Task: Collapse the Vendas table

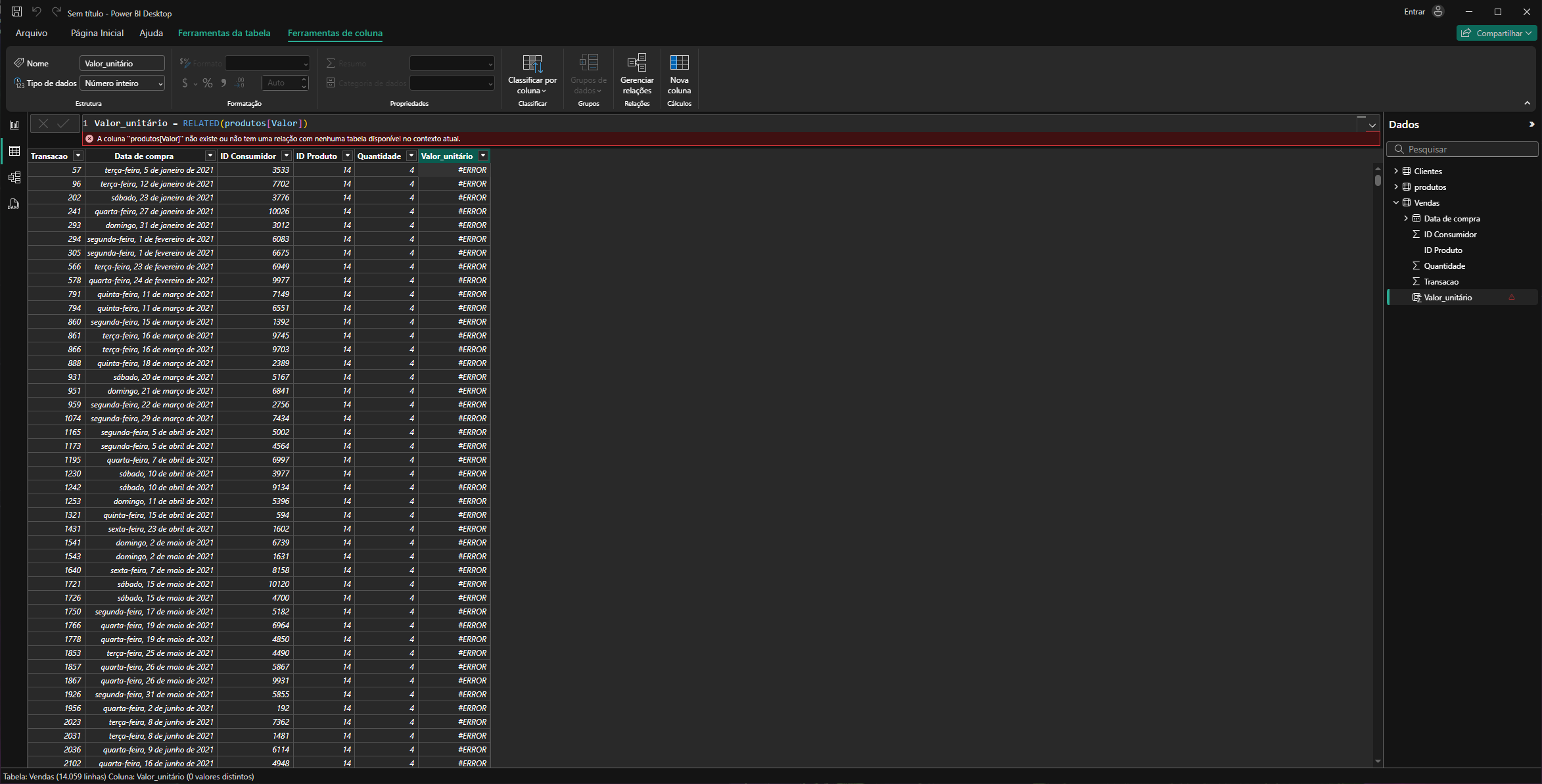Action: tap(1396, 202)
